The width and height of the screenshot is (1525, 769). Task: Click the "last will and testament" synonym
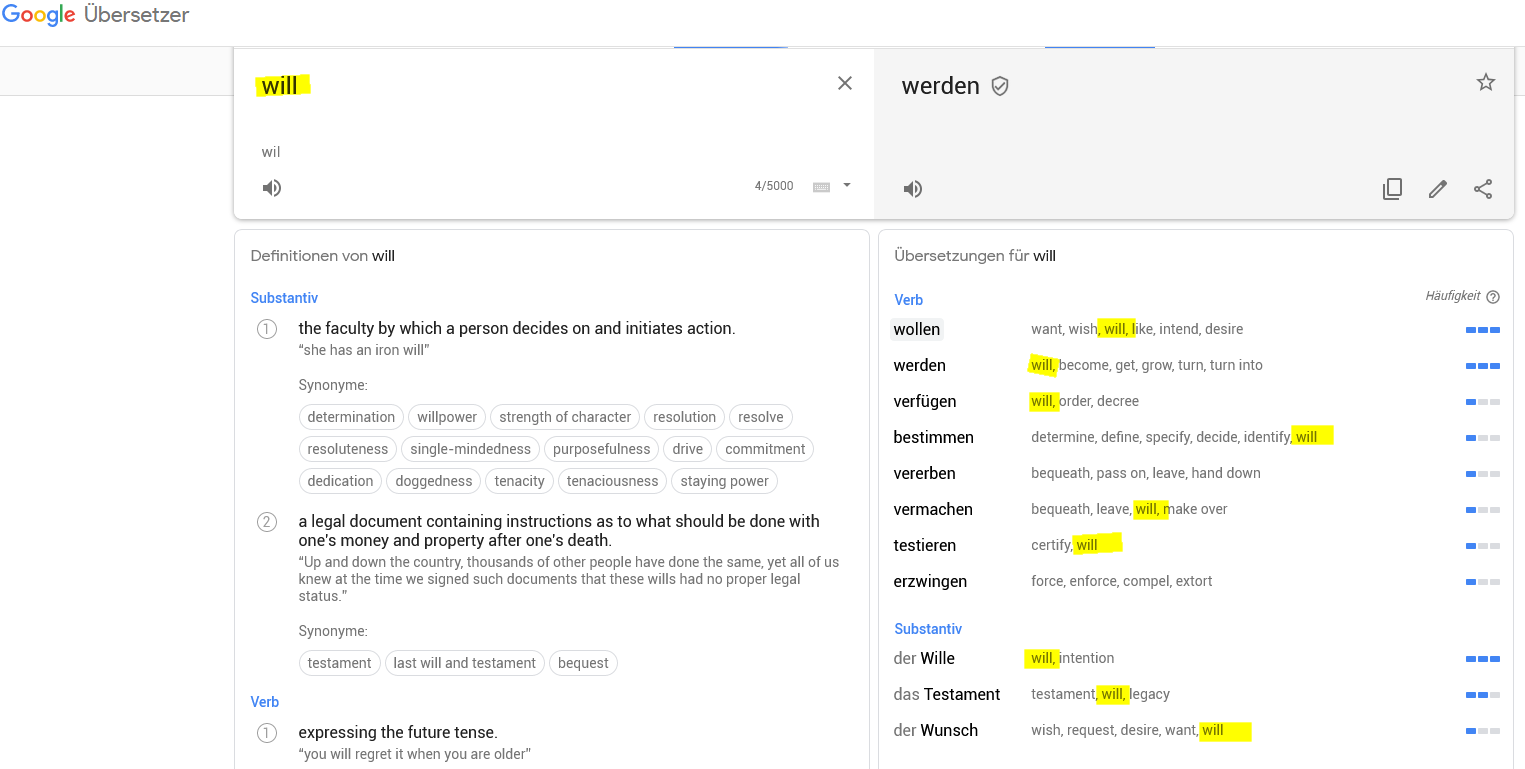point(464,663)
